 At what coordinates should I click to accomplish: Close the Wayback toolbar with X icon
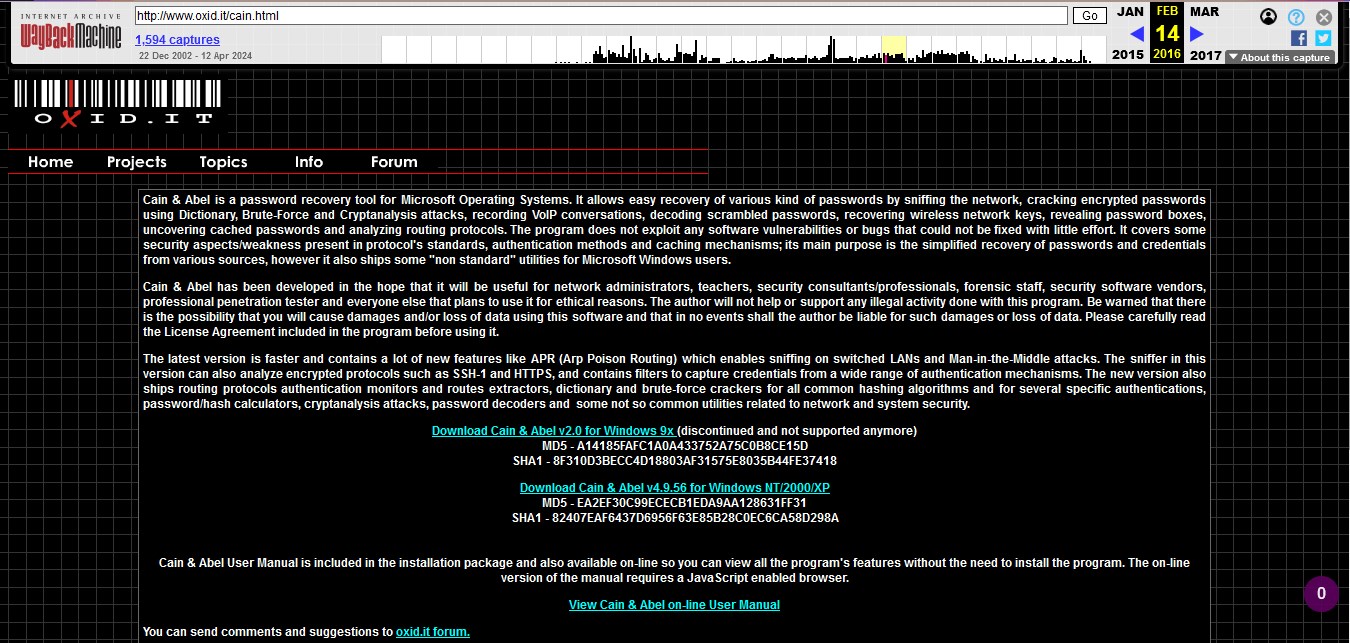pos(1324,17)
